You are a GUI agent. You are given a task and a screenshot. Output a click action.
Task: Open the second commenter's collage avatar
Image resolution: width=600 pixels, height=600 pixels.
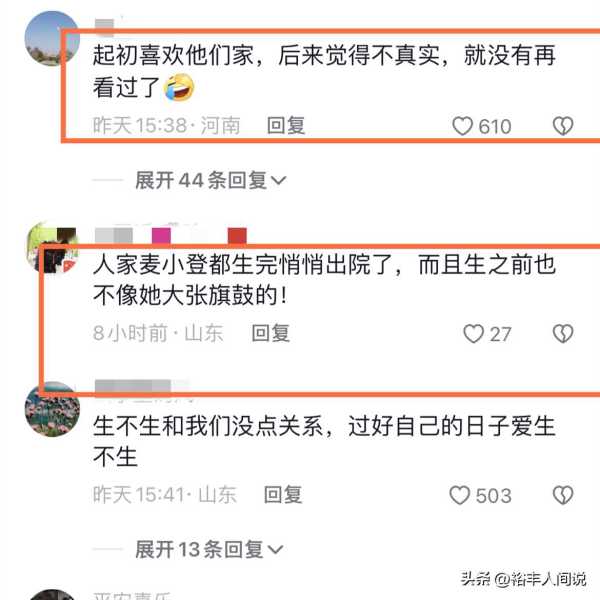(x=52, y=247)
